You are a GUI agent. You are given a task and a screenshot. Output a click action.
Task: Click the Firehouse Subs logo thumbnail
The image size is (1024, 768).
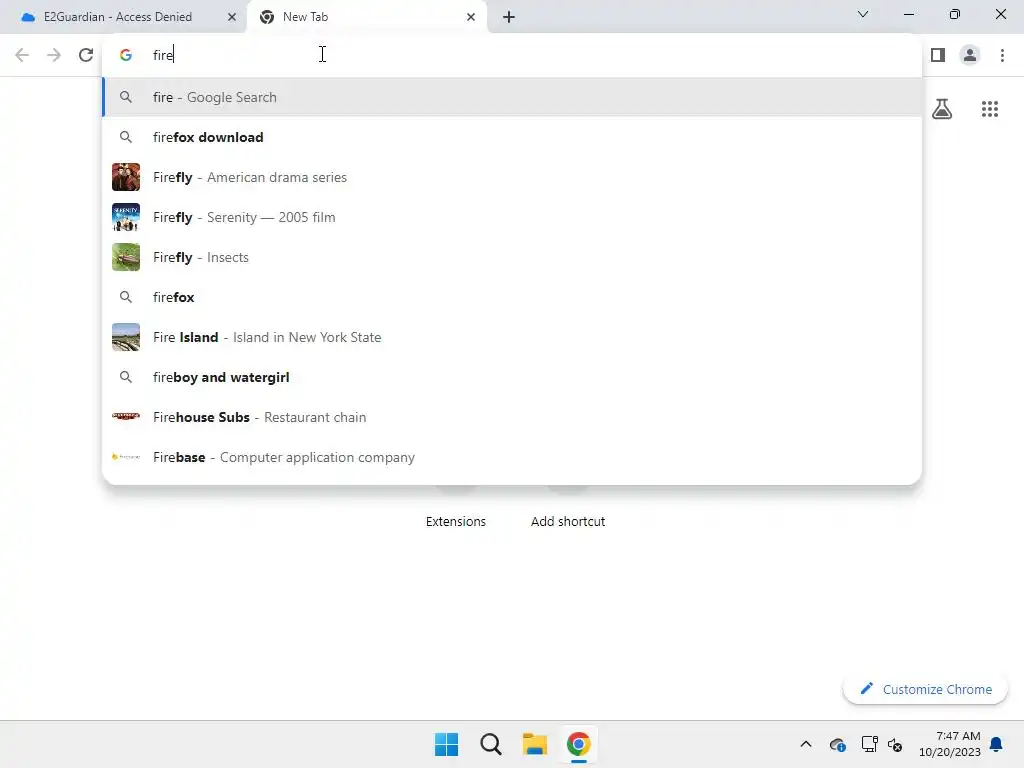tap(126, 416)
